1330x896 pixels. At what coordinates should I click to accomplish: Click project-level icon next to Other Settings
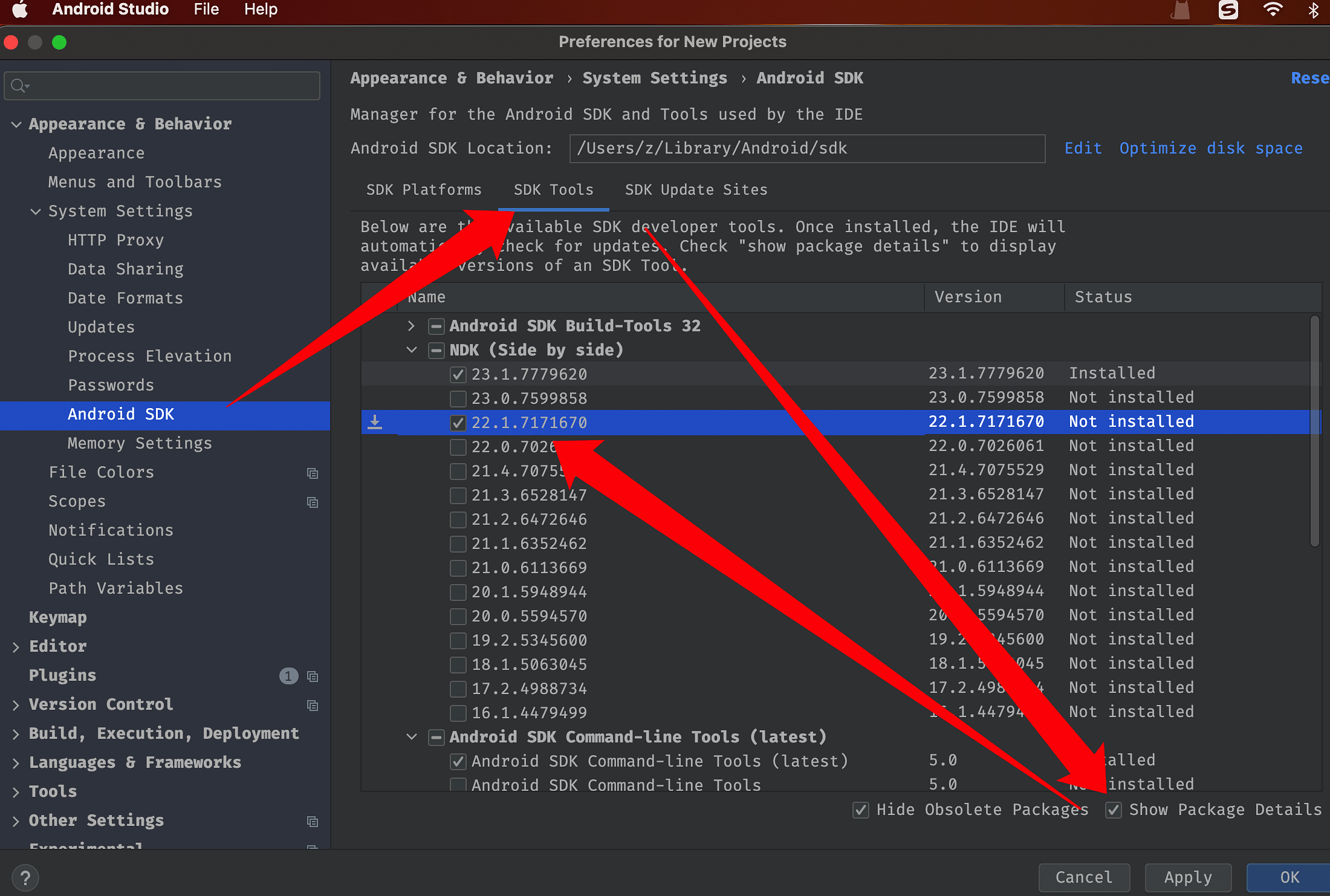[x=313, y=821]
